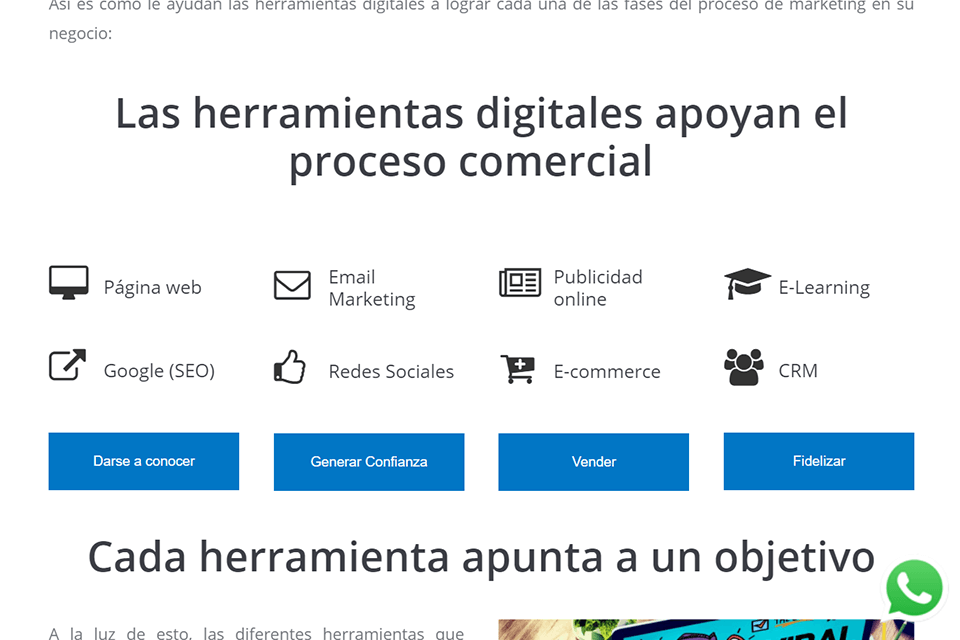The image size is (960, 640).
Task: Open the colorful image thumbnail at page bottom
Action: pyautogui.click(x=706, y=630)
